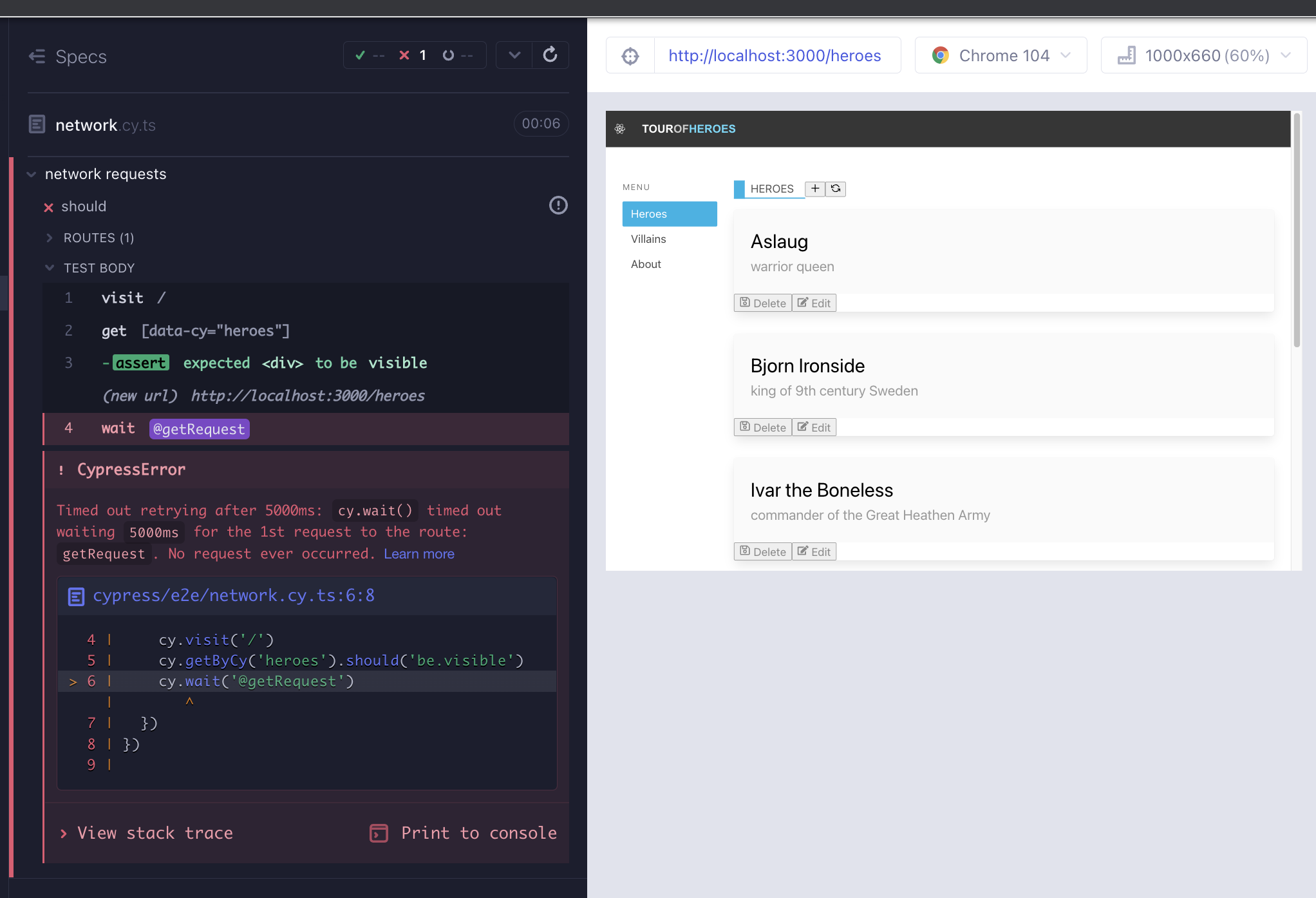
Task: Click the viewport ruler icon
Action: click(x=1127, y=55)
